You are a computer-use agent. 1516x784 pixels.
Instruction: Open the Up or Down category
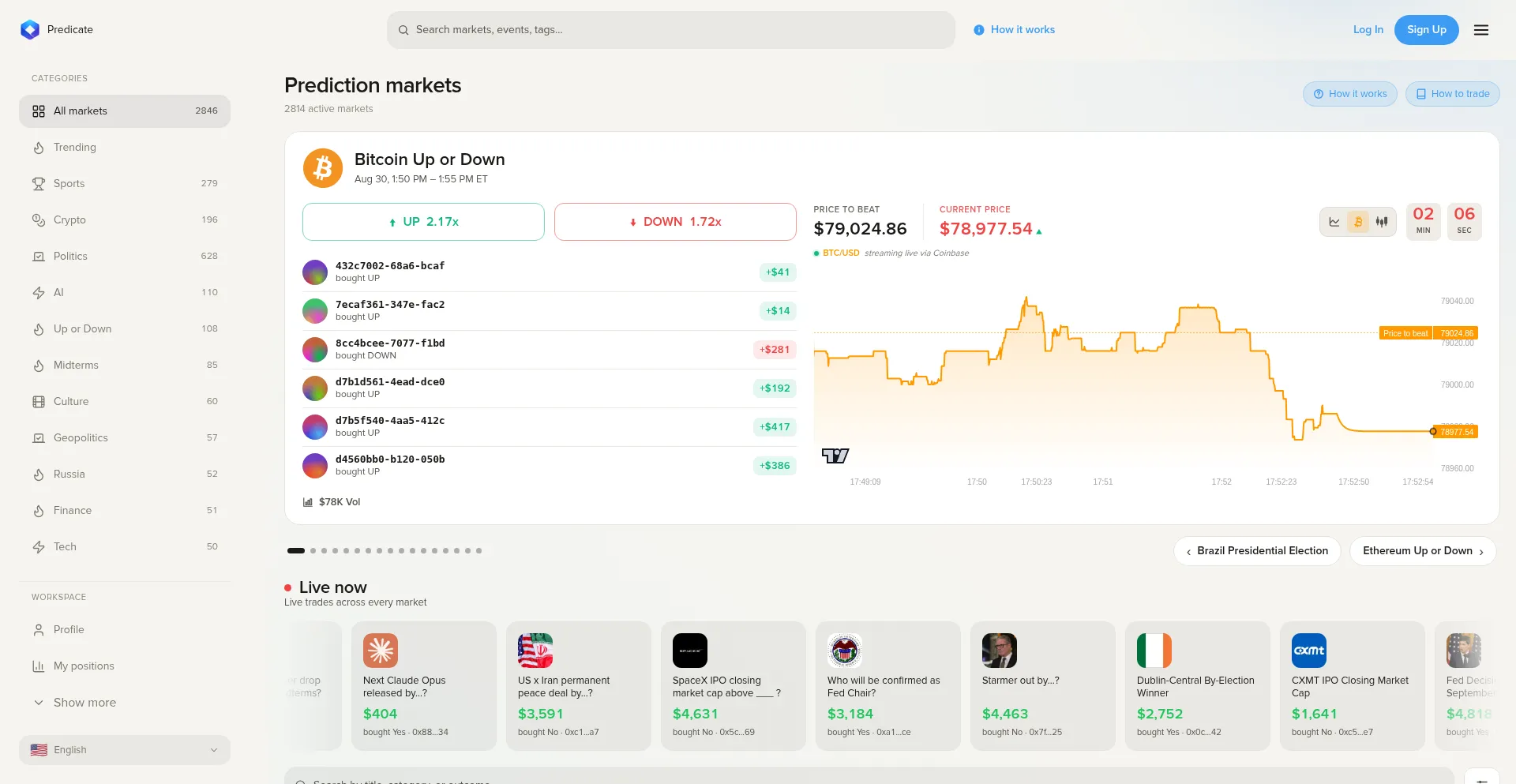point(125,329)
